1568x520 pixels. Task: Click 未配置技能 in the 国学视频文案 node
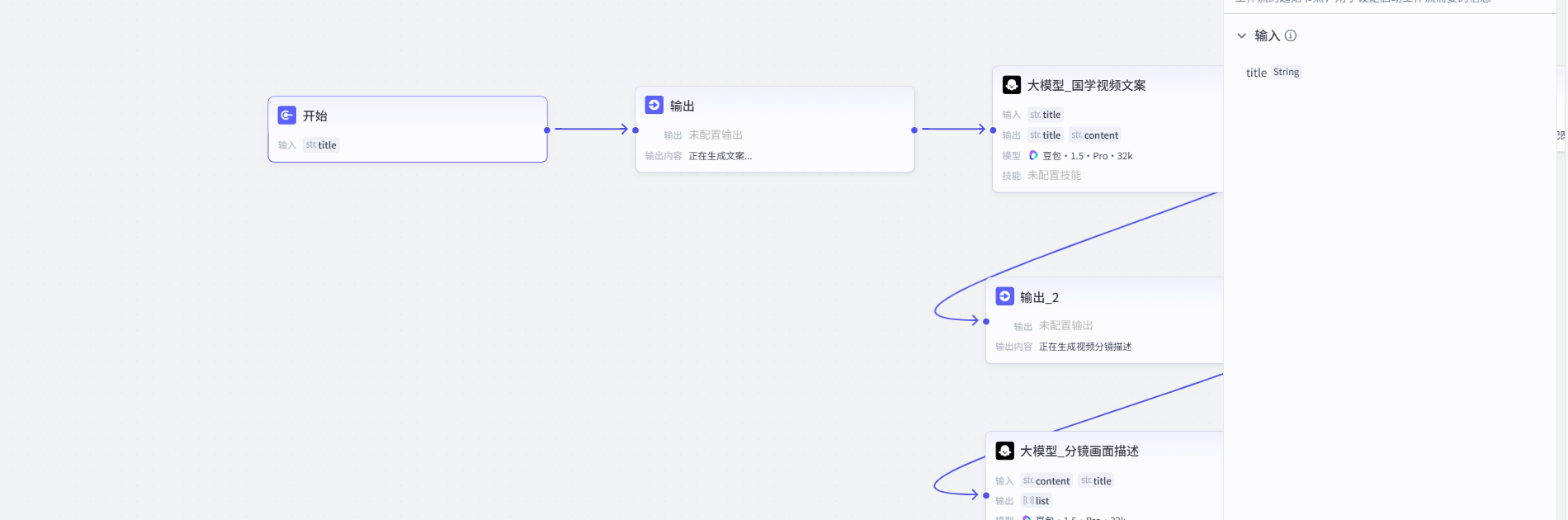pos(1054,176)
